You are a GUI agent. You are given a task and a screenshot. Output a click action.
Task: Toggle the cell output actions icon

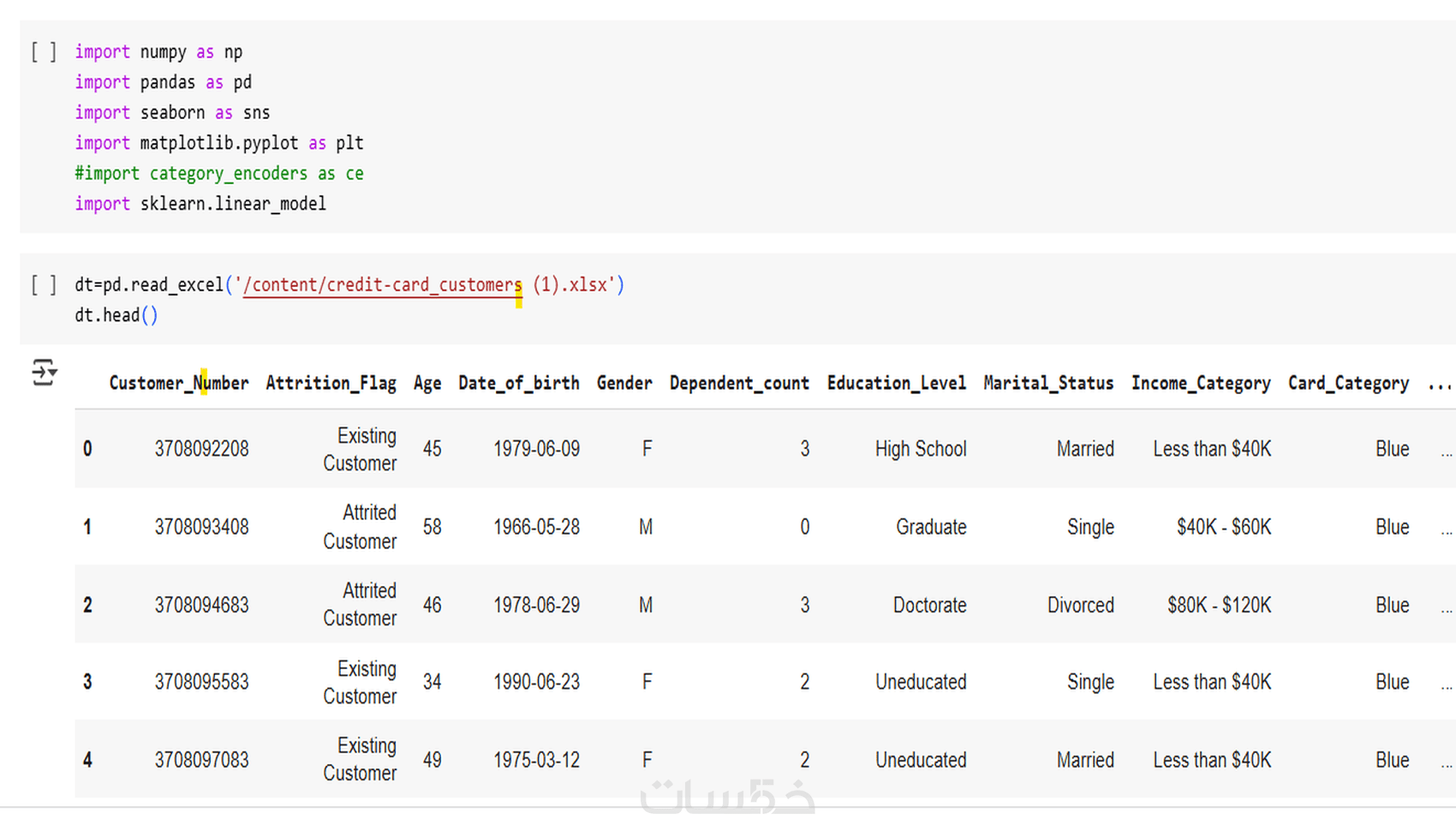click(44, 373)
